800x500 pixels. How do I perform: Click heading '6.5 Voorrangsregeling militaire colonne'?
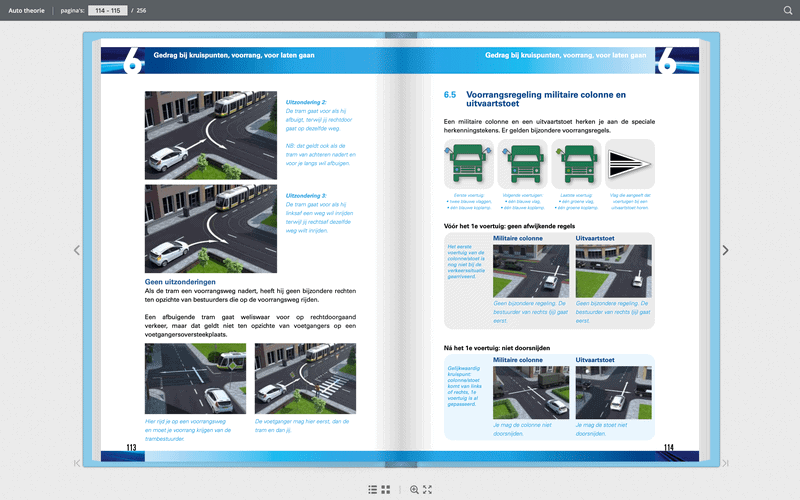point(535,99)
